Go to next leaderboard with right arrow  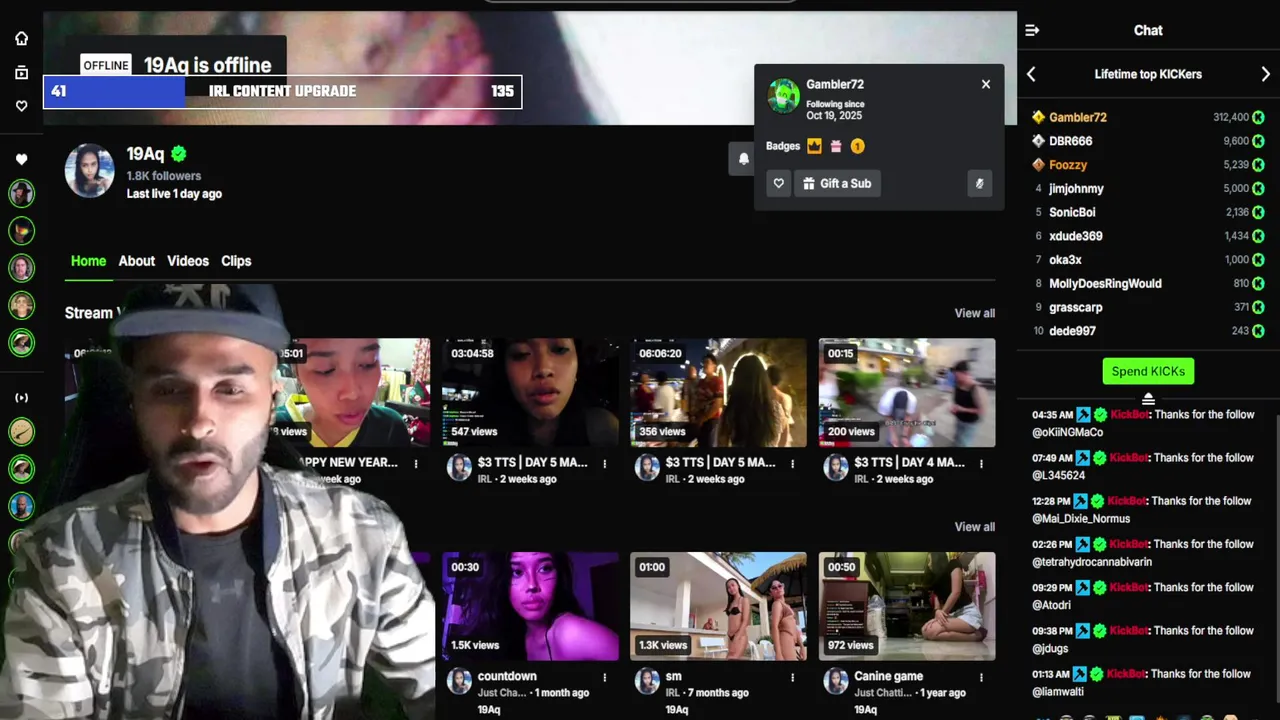(1265, 74)
